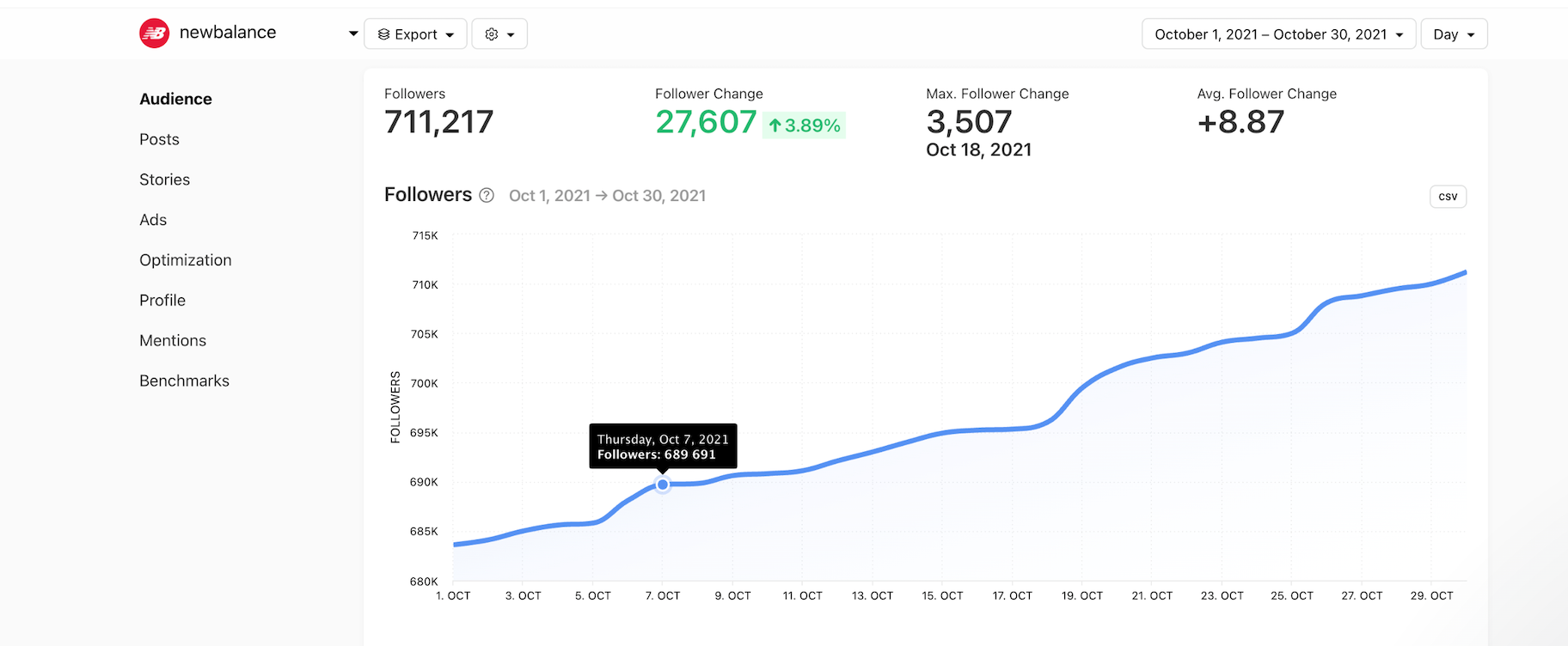Viewport: 1568px width, 646px height.
Task: Click the 19. OCT label on x-axis
Action: pyautogui.click(x=1081, y=595)
